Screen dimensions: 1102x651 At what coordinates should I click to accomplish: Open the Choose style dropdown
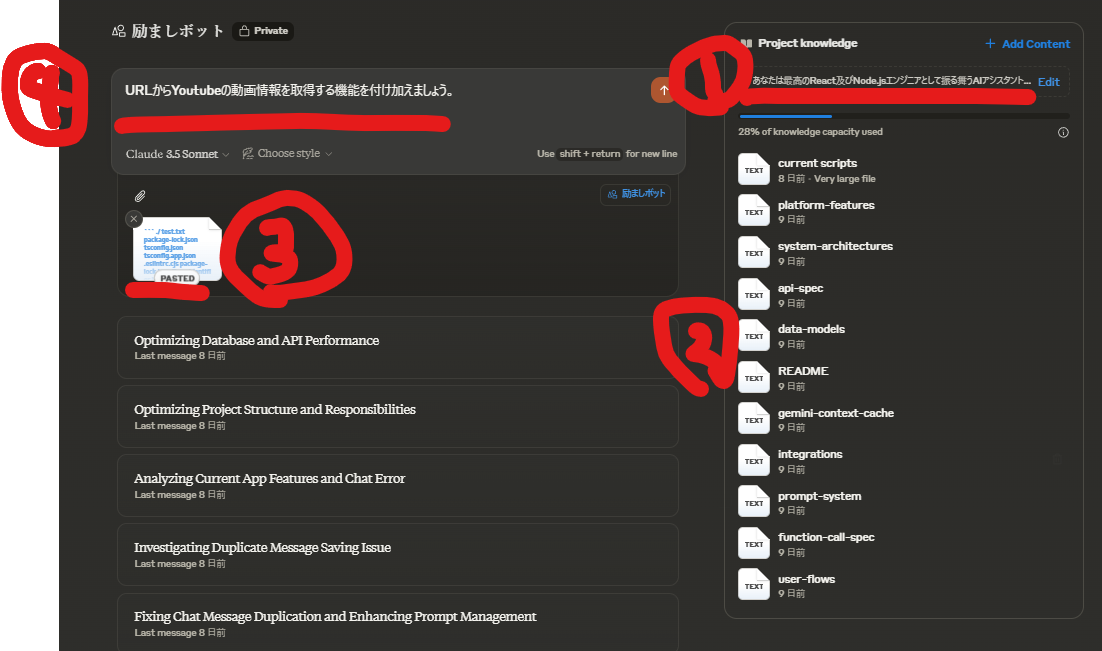coord(287,153)
